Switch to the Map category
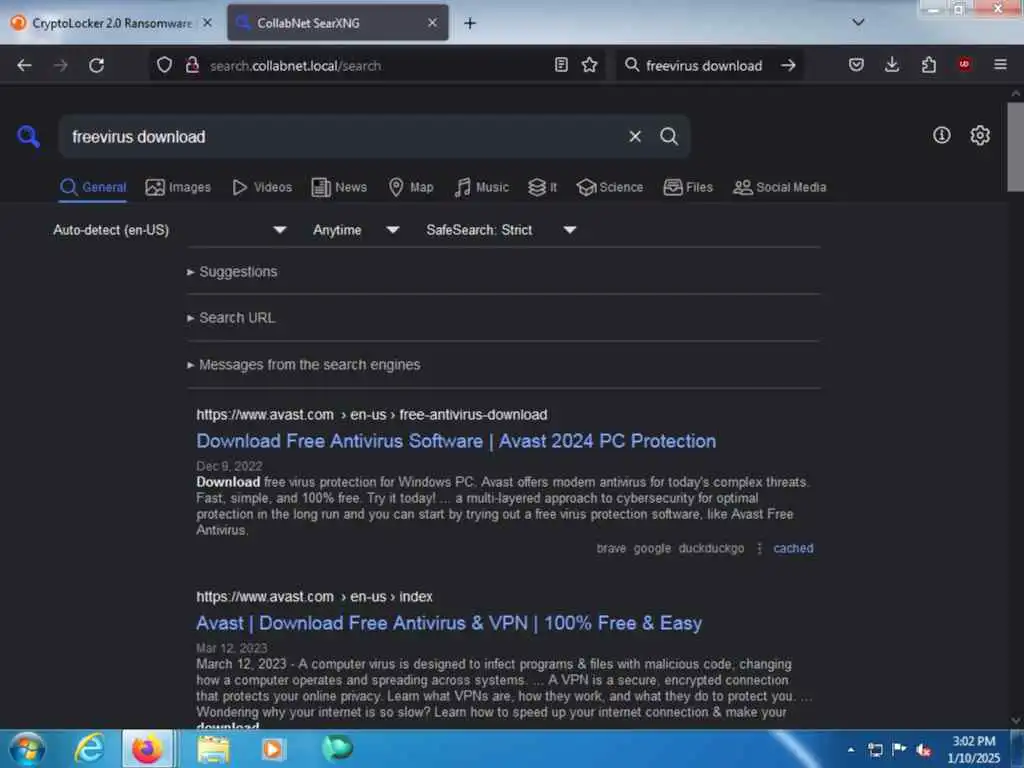The width and height of the screenshot is (1024, 768). [411, 187]
